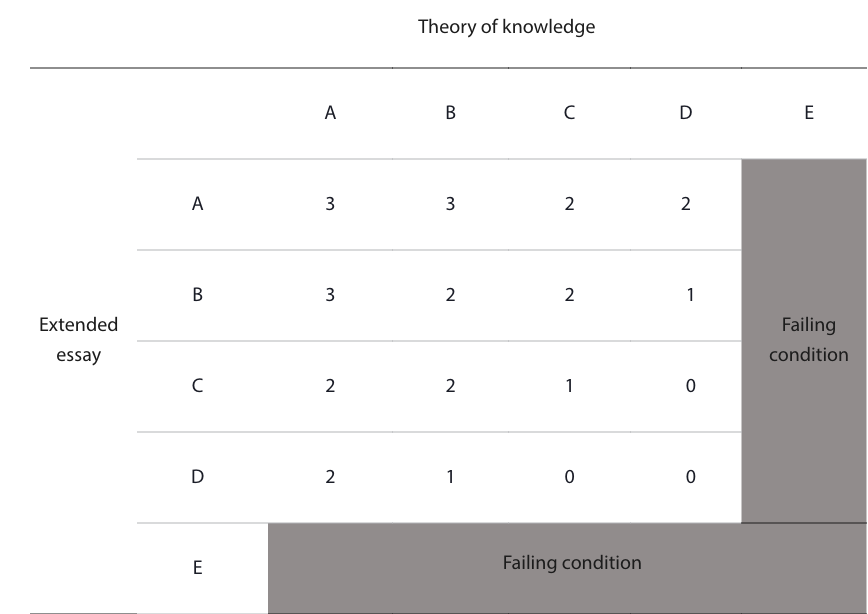Image resolution: width=868 pixels, height=614 pixels.
Task: Select the Extended essay row E label
Action: (198, 567)
